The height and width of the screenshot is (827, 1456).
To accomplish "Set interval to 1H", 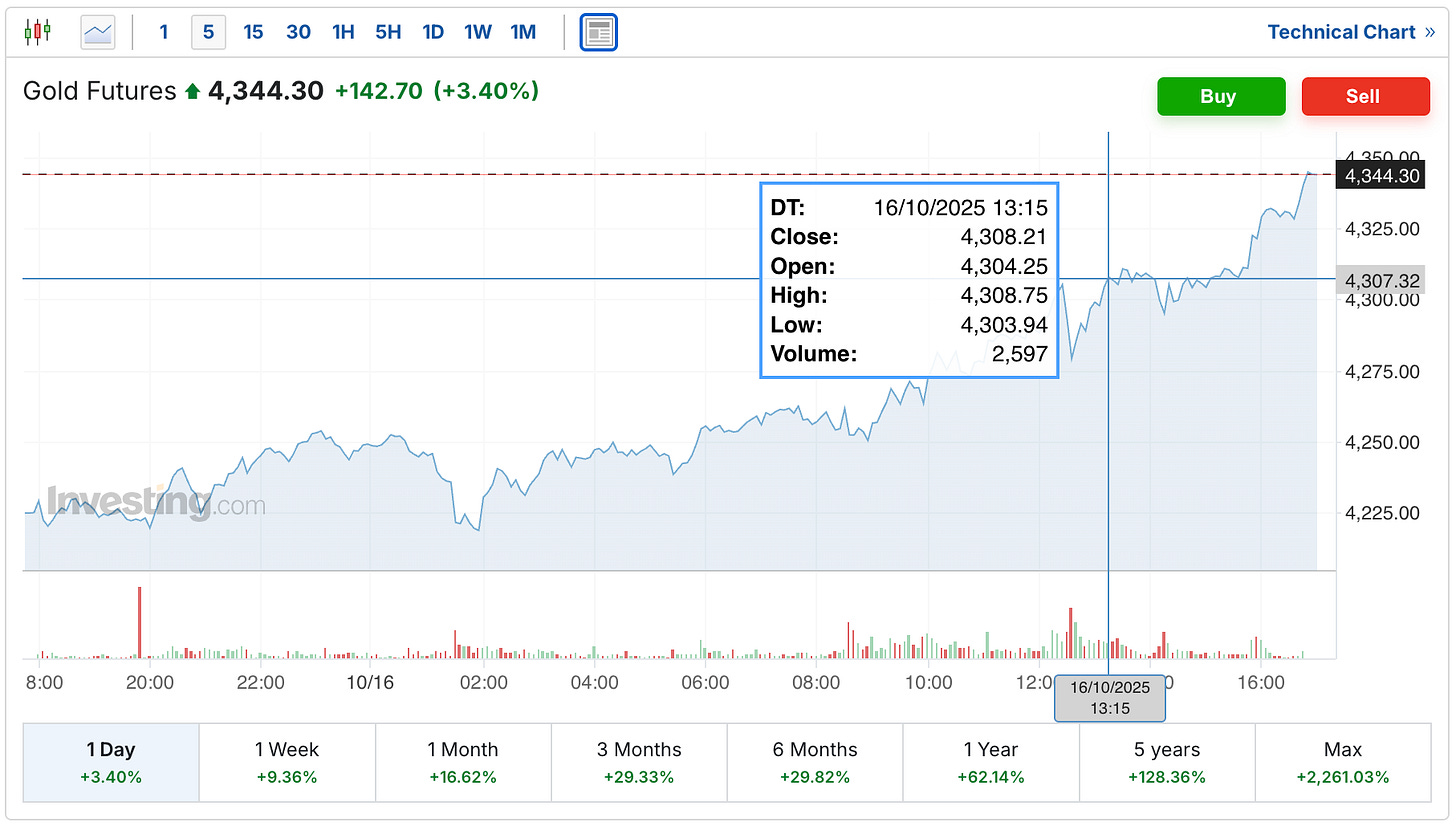I will [343, 32].
